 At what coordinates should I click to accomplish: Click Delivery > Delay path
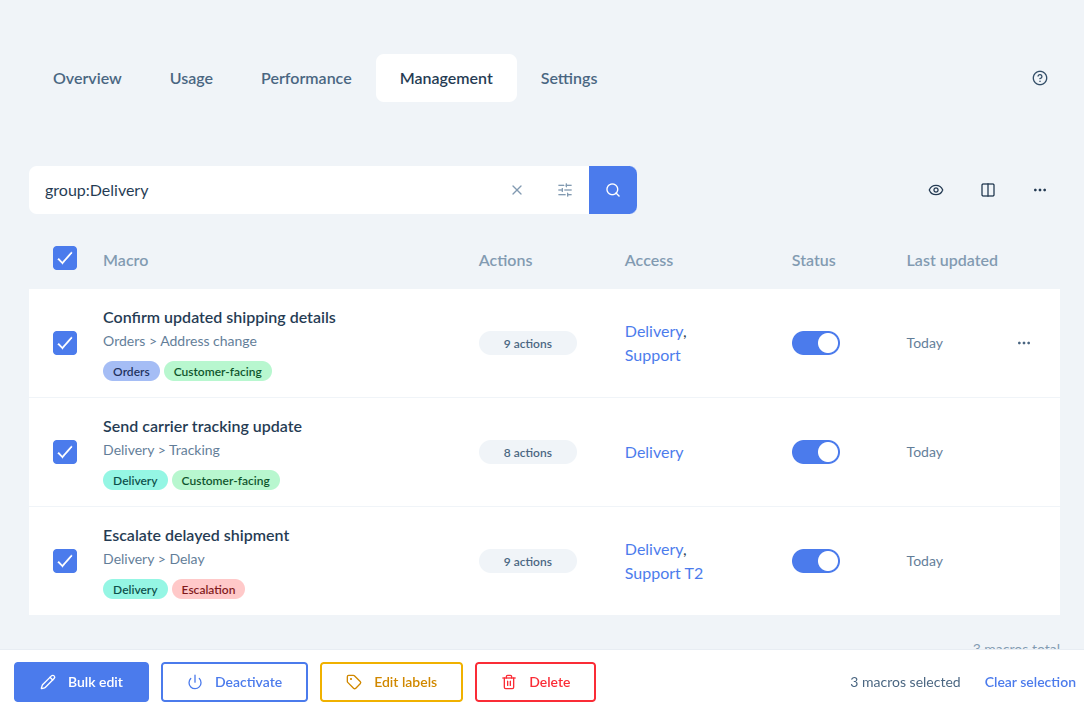pos(154,559)
